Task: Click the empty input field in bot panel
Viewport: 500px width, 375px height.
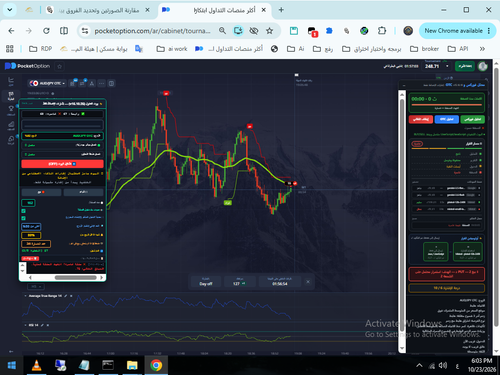Action: pyautogui.click(x=62, y=125)
